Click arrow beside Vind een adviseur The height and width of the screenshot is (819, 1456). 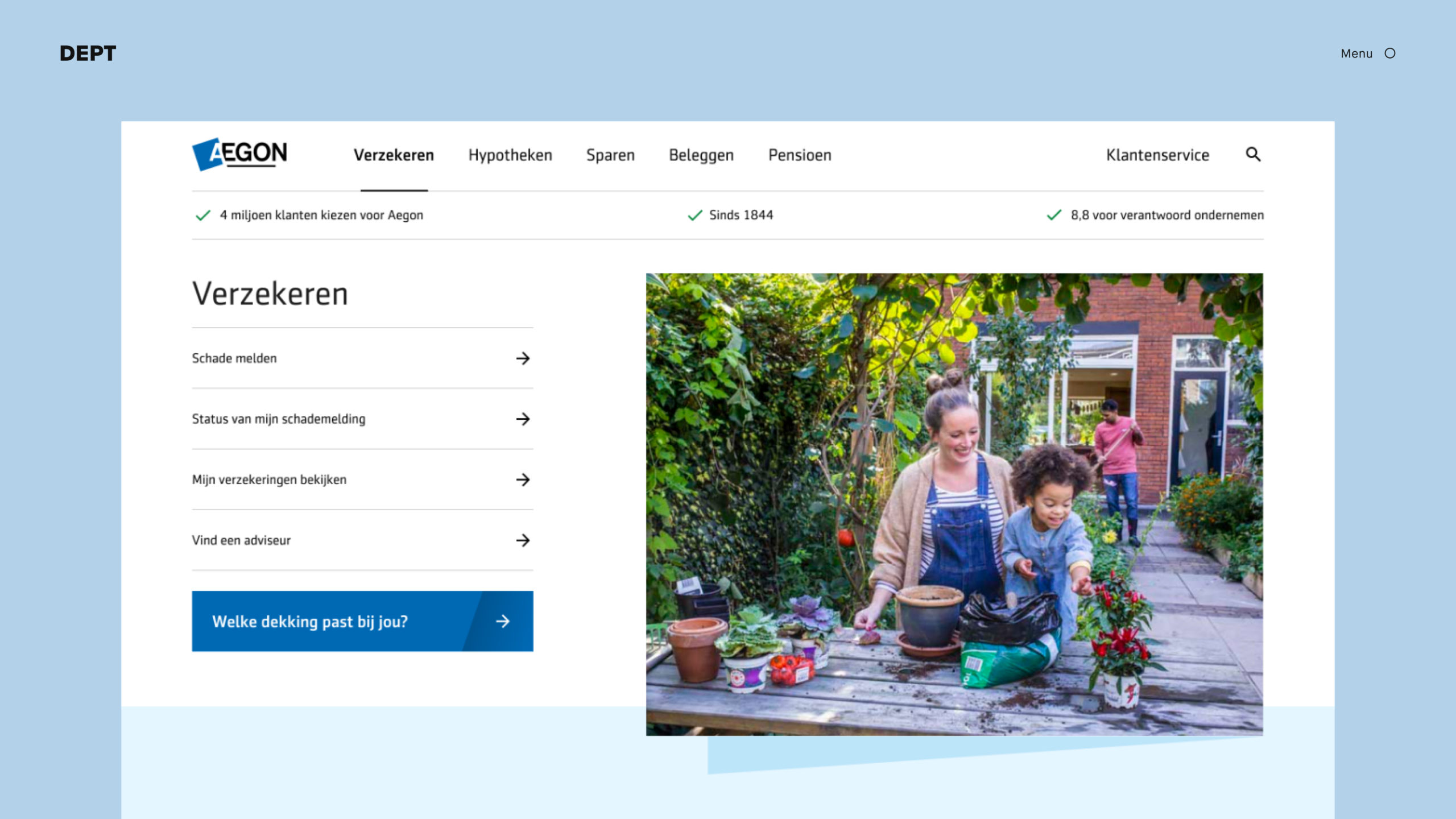pos(523,540)
